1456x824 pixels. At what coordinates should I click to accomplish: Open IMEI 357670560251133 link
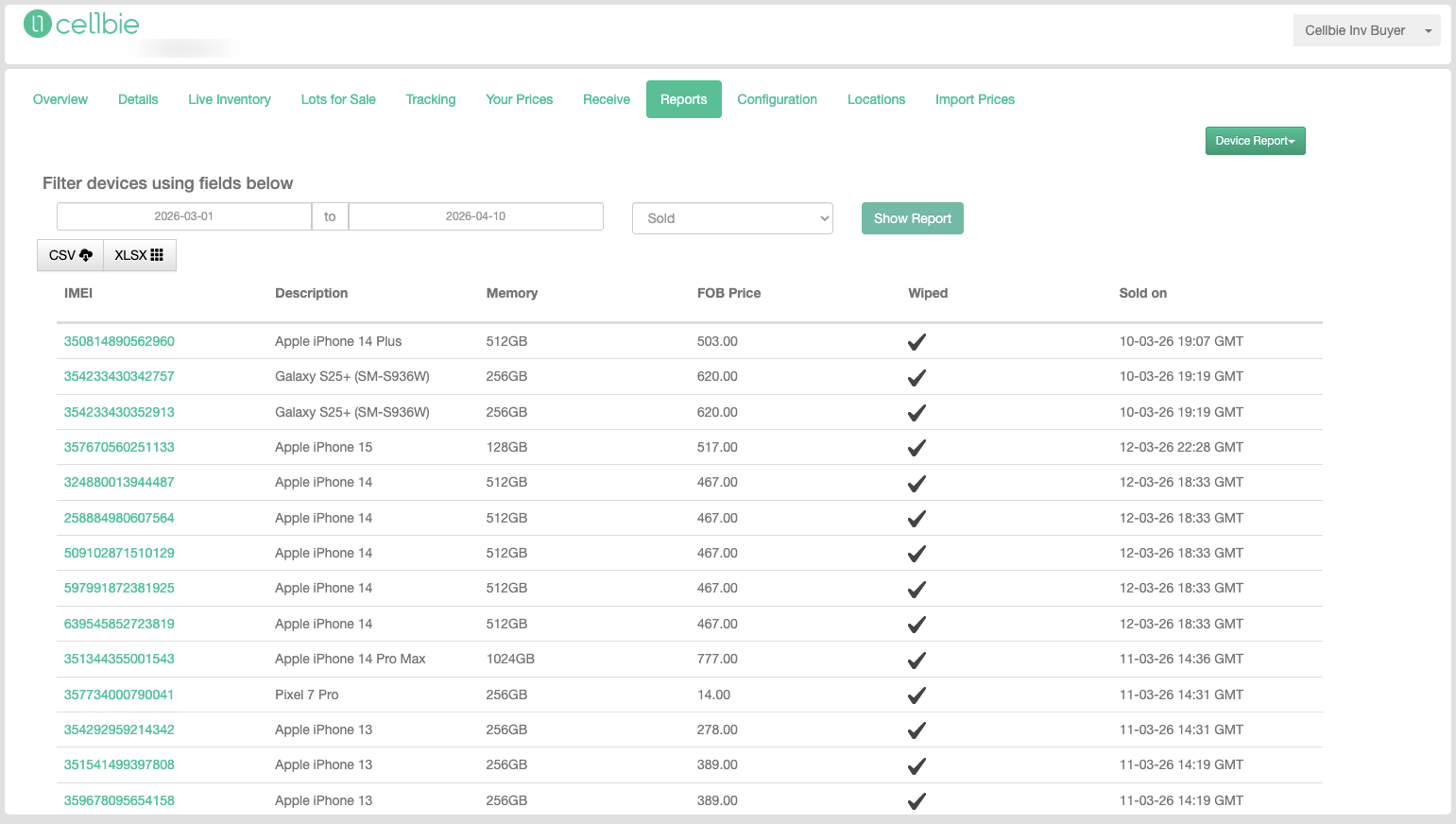click(119, 447)
